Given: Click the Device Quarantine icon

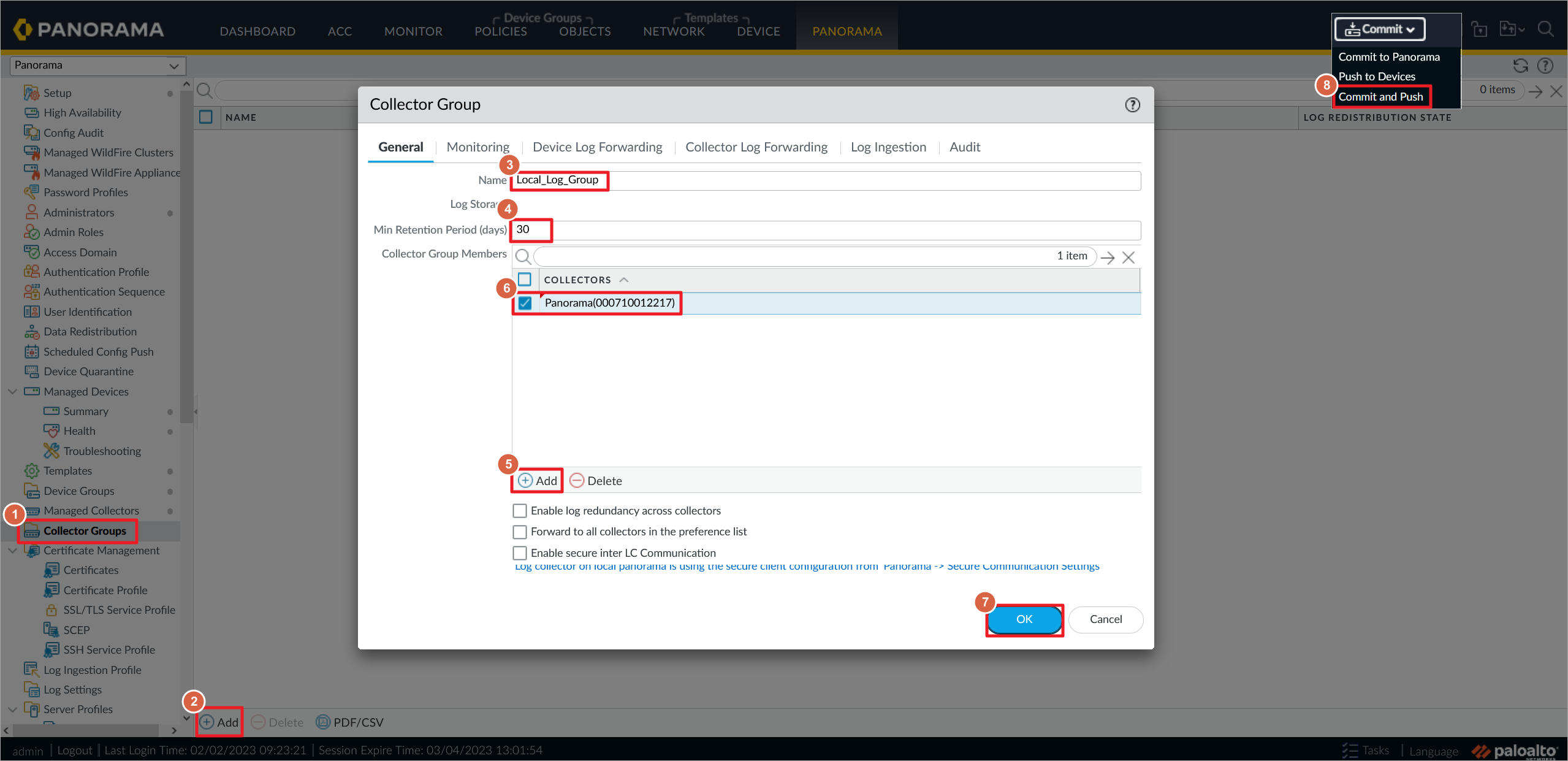Looking at the screenshot, I should 31,372.
